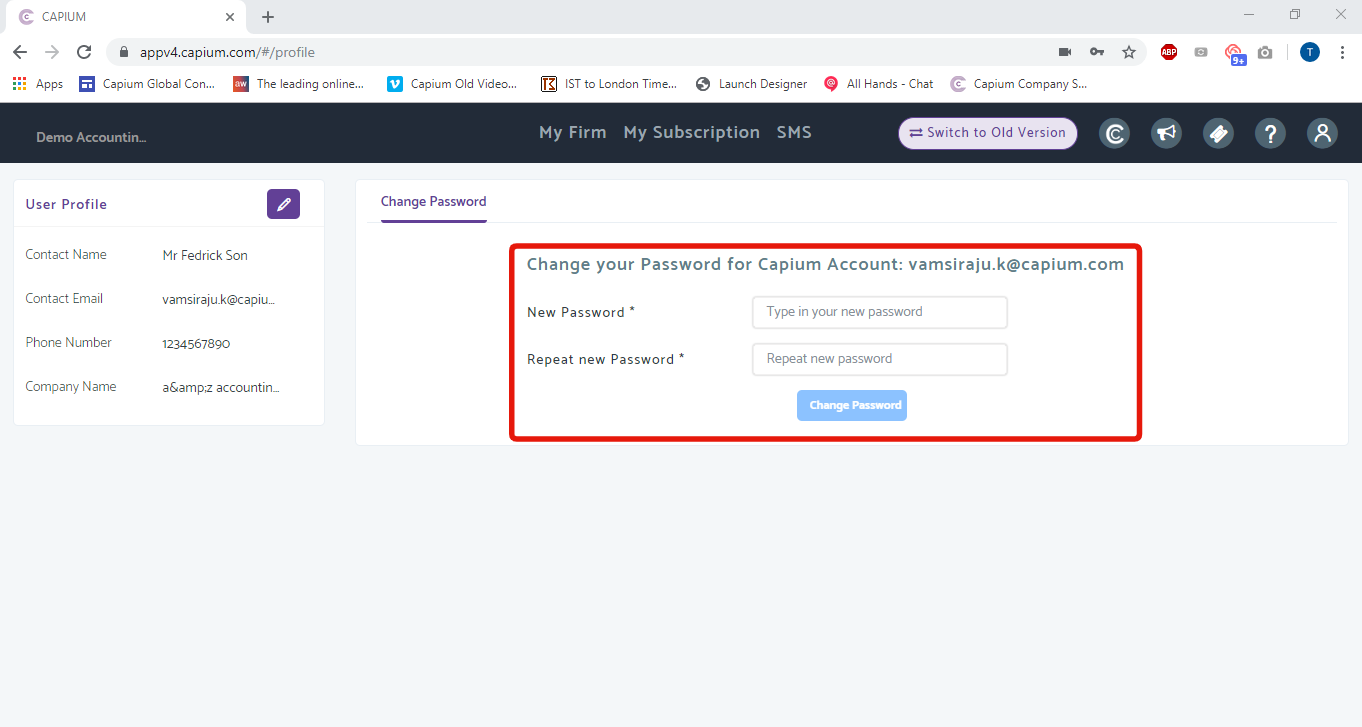Open Capium Old Video... bookmark

pos(453,84)
